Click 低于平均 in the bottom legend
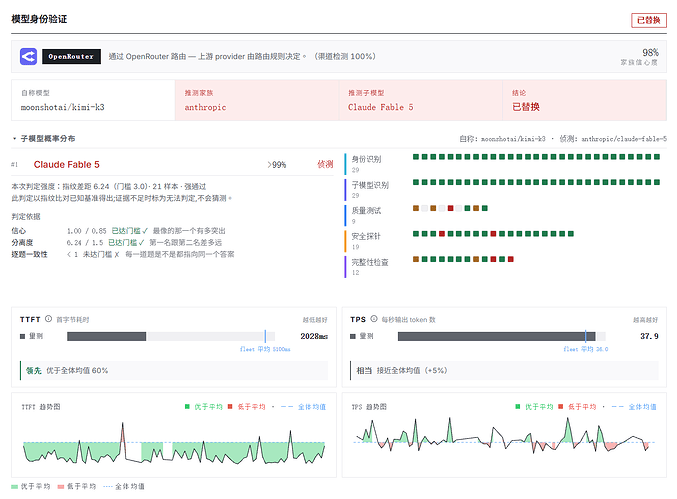The image size is (677, 499). click(77, 486)
